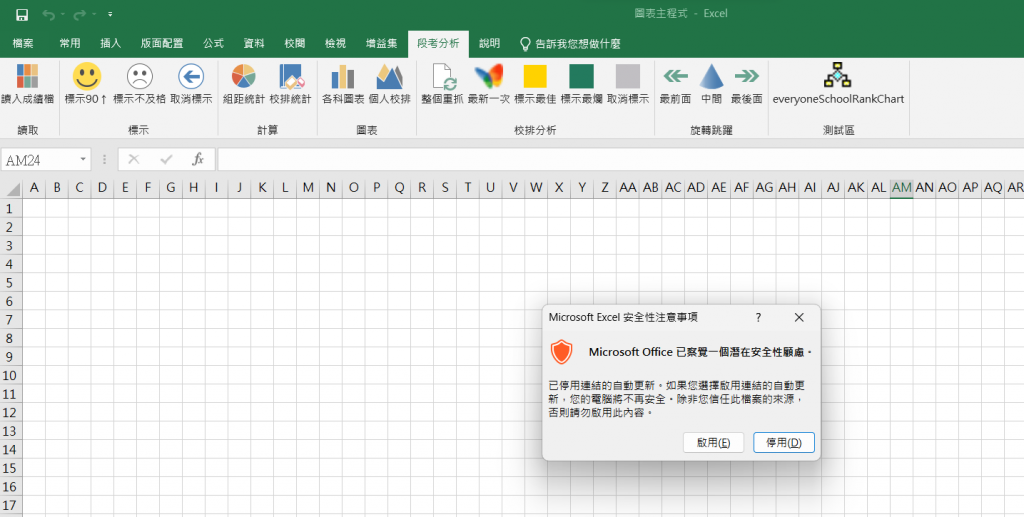The width and height of the screenshot is (1024, 517).
Task: Click the formula bar input area
Action: click(x=620, y=159)
